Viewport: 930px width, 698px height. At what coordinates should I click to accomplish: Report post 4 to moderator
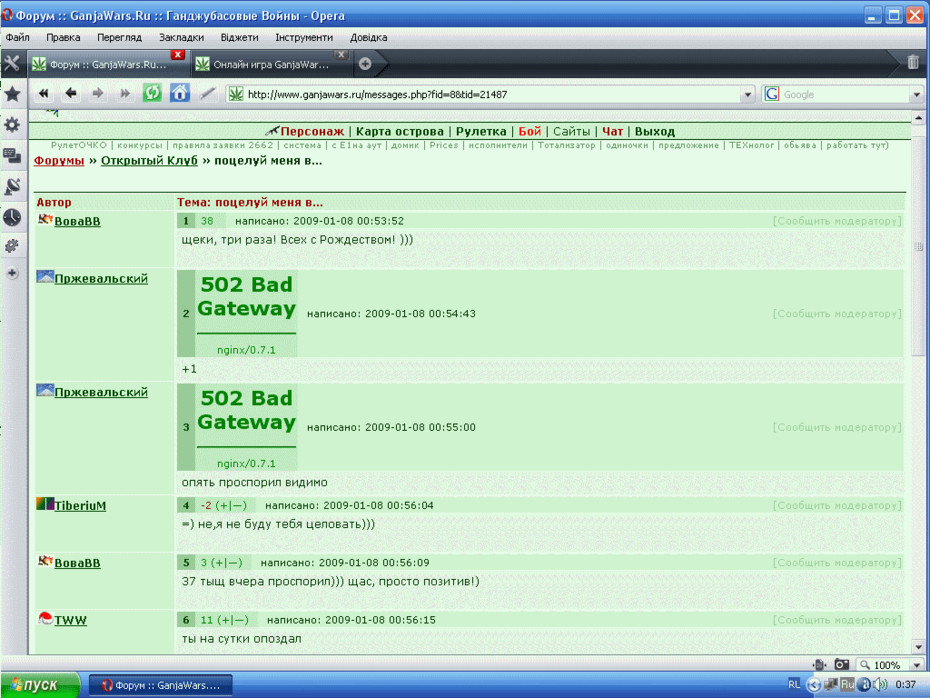click(837, 505)
